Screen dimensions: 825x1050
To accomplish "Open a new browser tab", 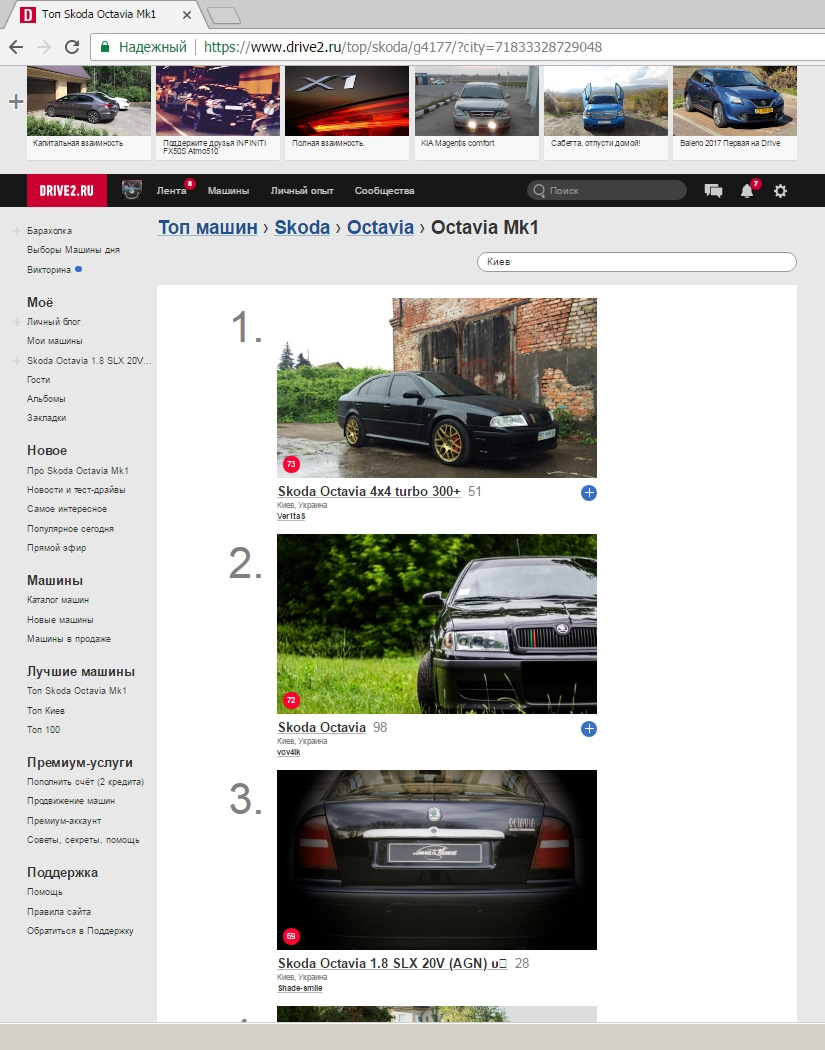I will click(x=224, y=15).
